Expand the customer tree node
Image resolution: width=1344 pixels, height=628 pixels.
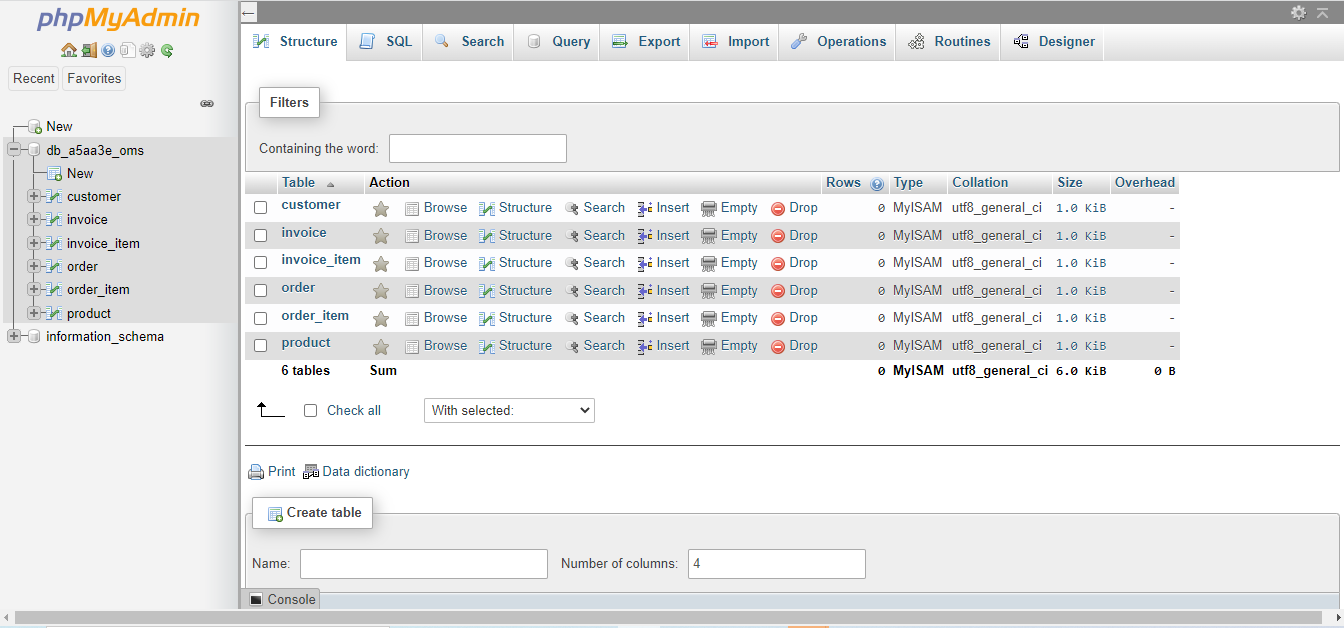coord(34,197)
